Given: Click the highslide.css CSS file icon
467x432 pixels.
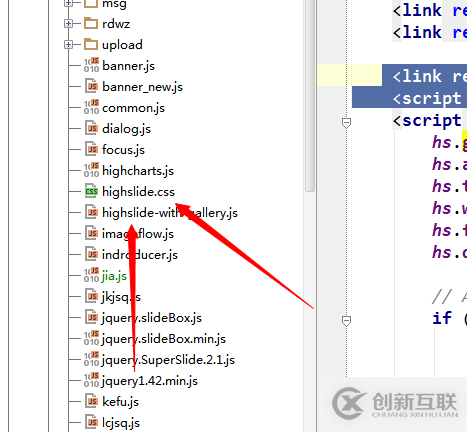Looking at the screenshot, I should tap(91, 191).
